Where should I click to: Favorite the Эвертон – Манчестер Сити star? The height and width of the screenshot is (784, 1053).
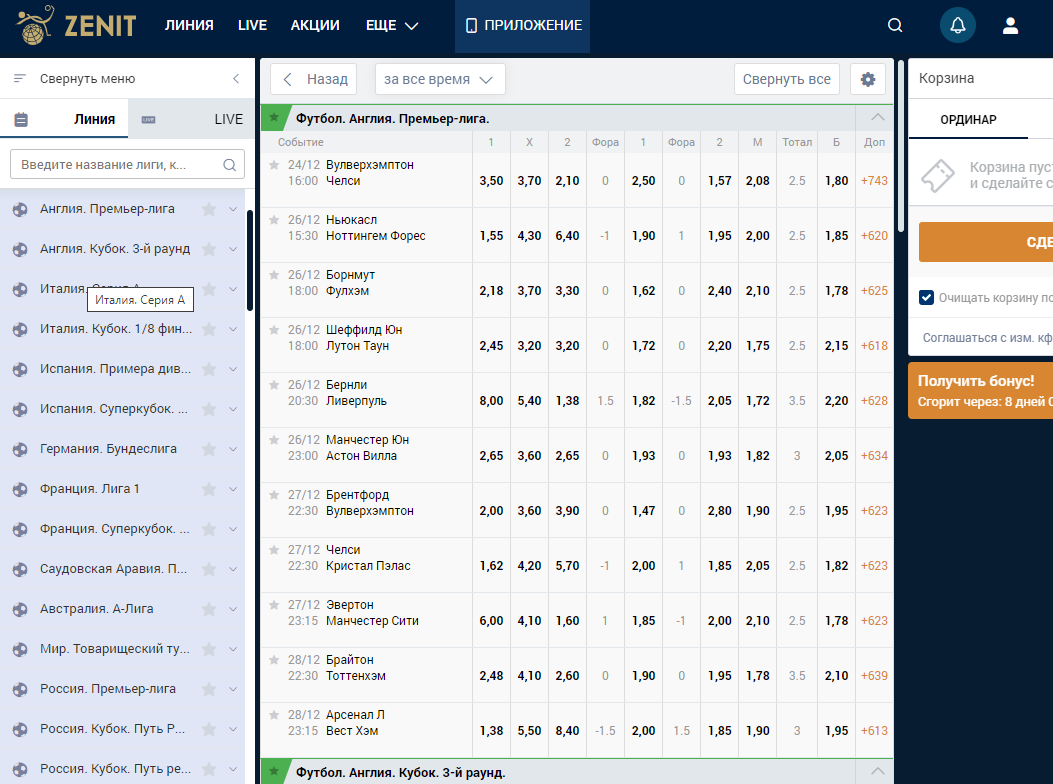tap(274, 605)
